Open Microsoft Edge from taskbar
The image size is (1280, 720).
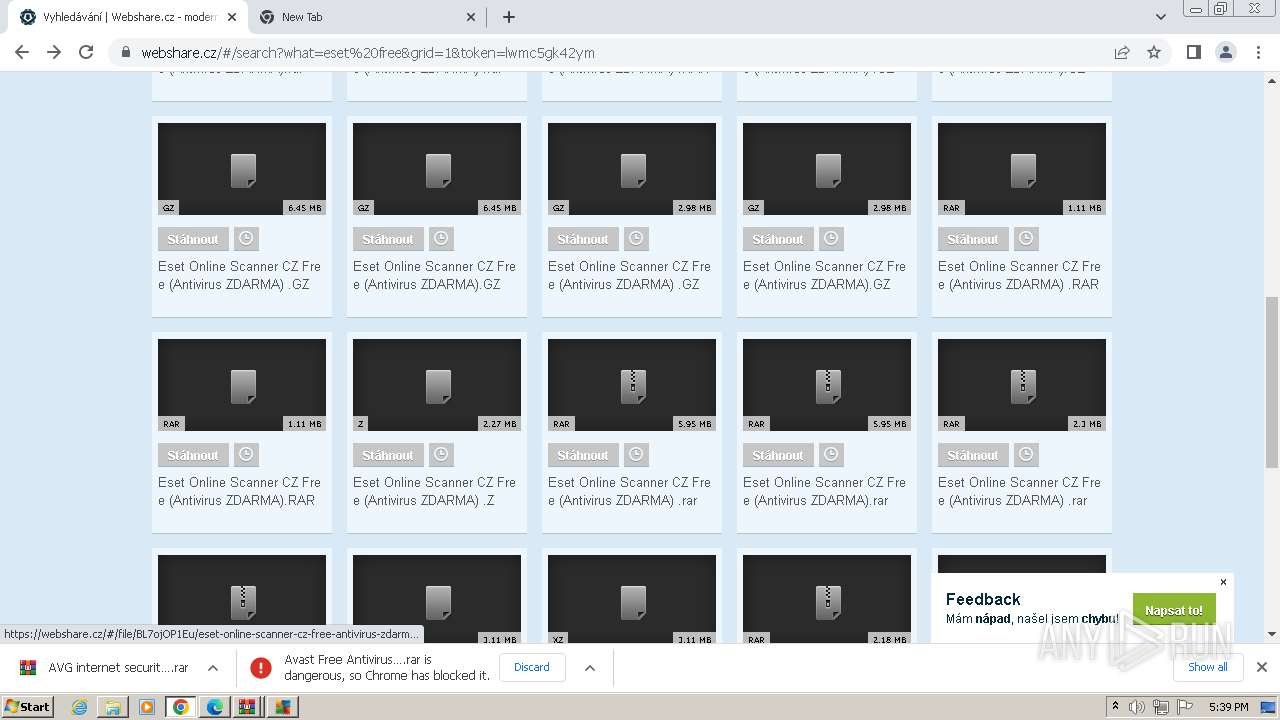tap(214, 707)
